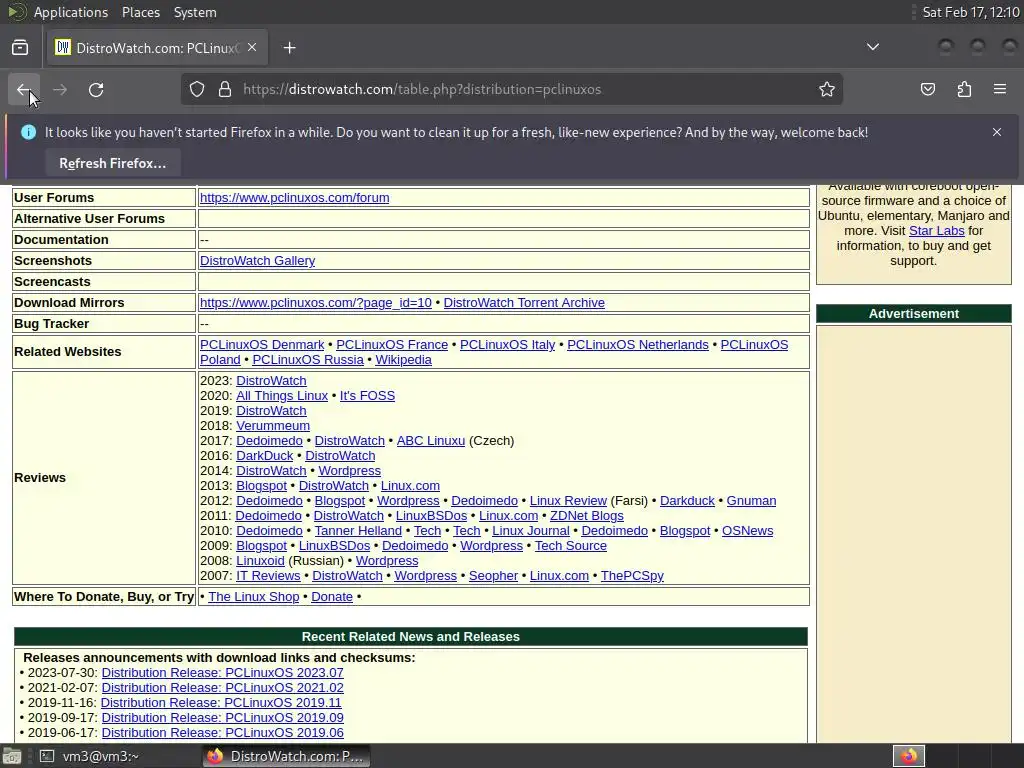Dismiss the Firefox refresh notification bar
The height and width of the screenshot is (768, 1024).
(997, 132)
